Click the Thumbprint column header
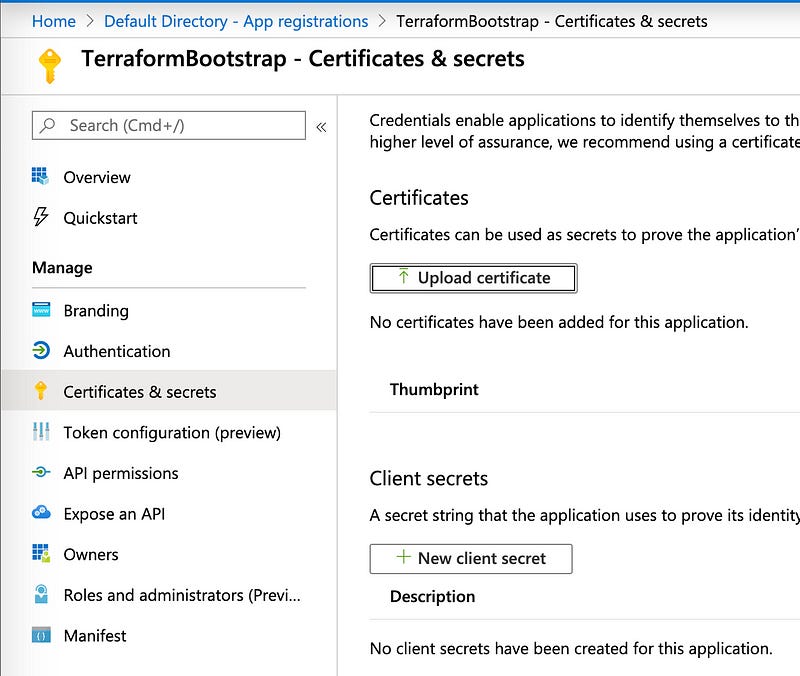800x676 pixels. 434,389
